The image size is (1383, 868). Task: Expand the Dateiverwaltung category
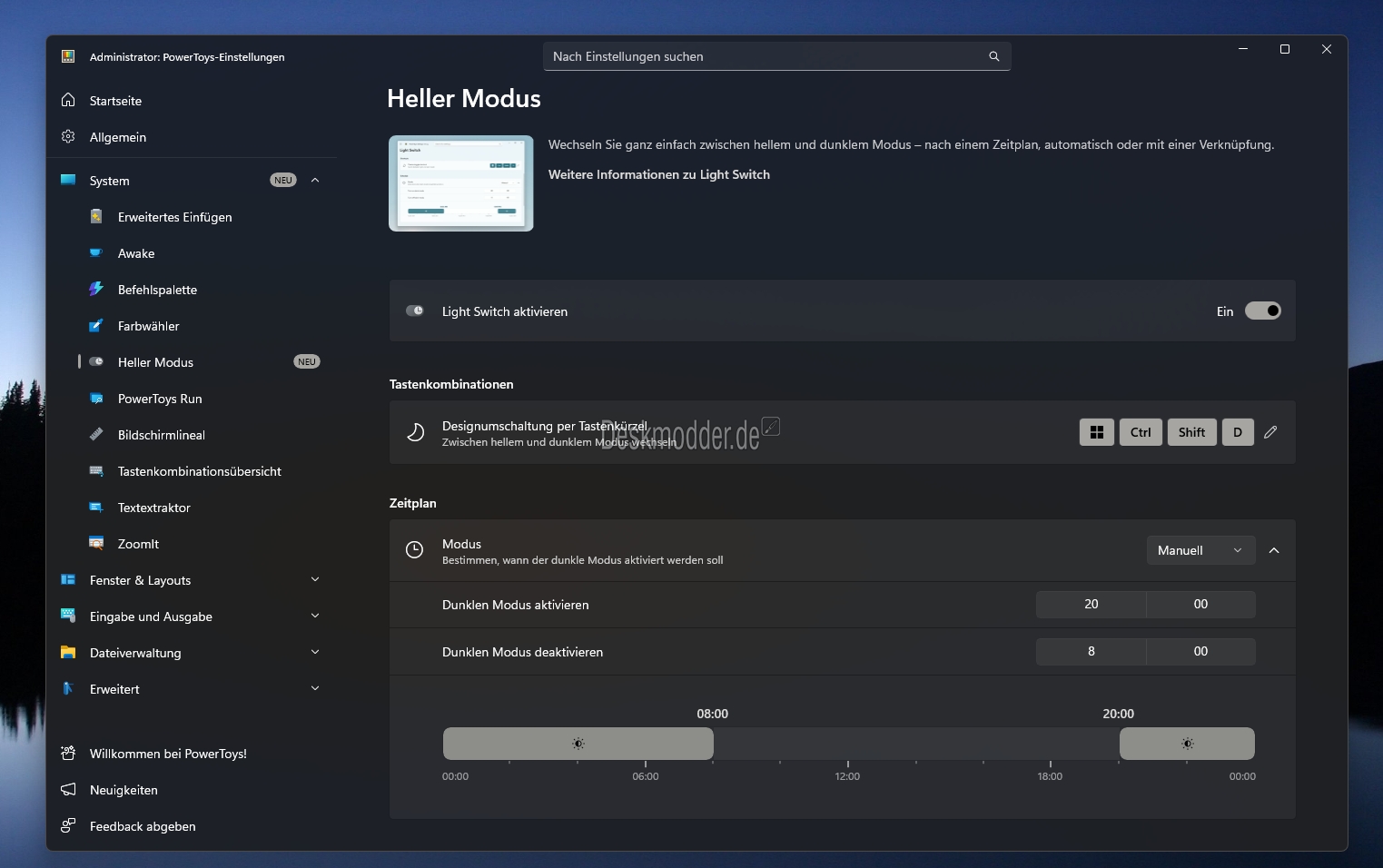[x=315, y=653]
